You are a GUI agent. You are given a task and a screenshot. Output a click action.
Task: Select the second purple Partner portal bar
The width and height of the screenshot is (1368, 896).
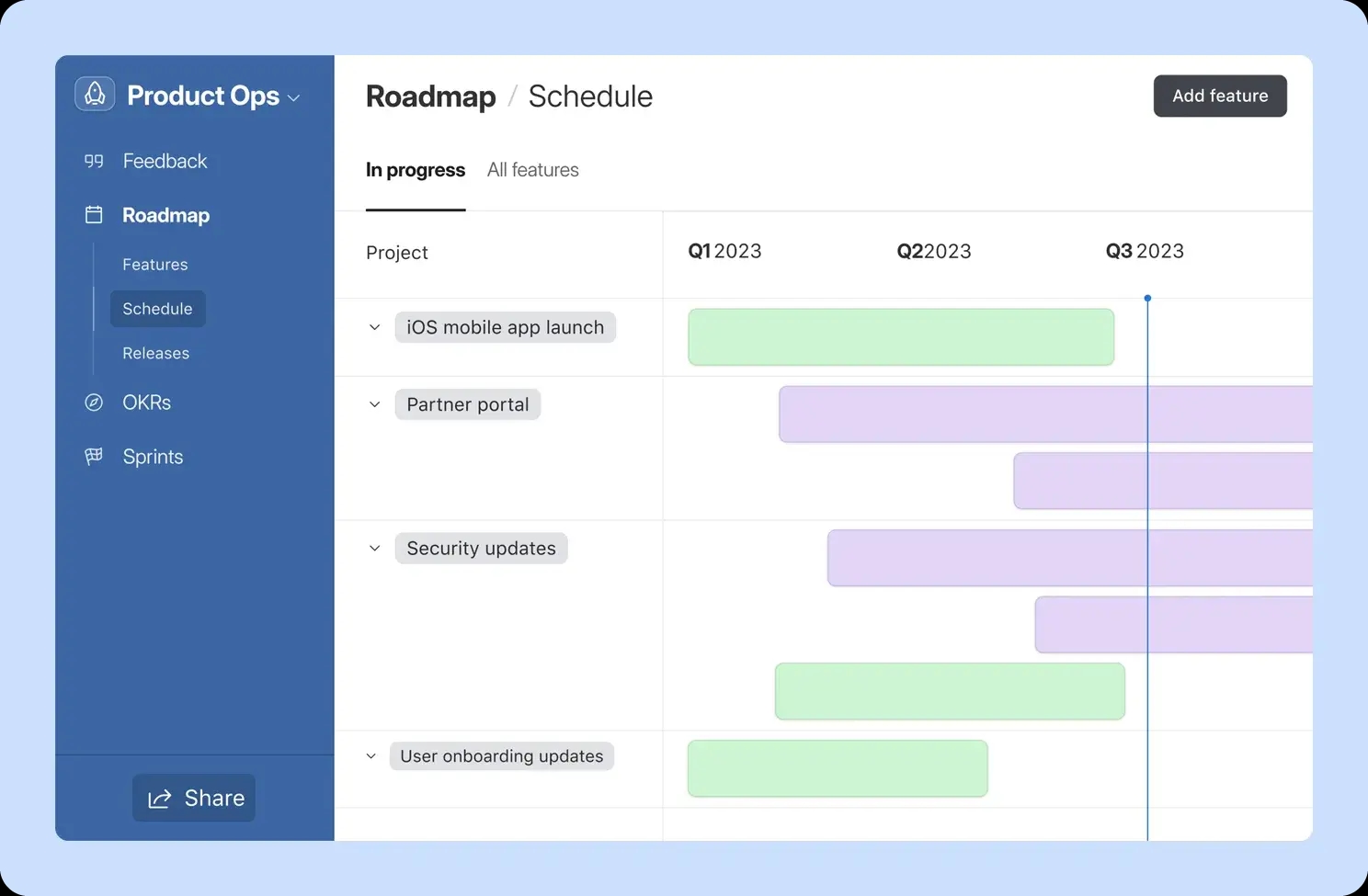tap(1163, 481)
